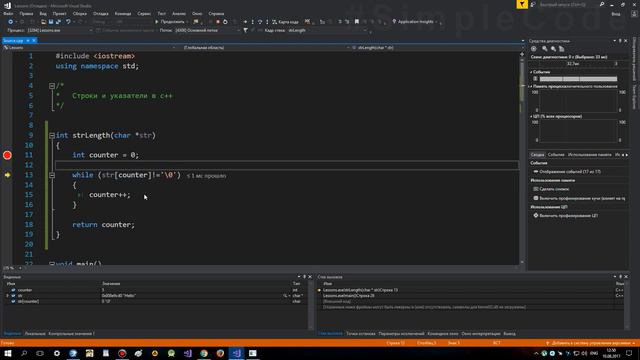
Task: Collapse the ЦП (% всех процессоров) graph
Action: pyautogui.click(x=531, y=117)
